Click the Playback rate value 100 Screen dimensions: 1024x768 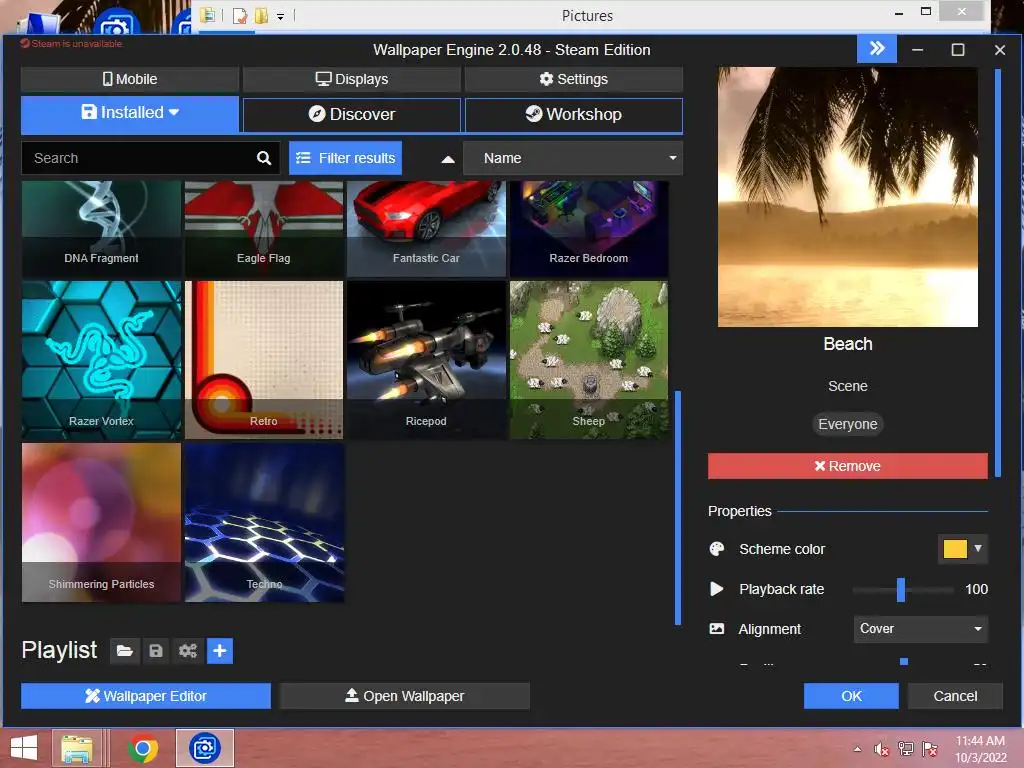point(976,589)
